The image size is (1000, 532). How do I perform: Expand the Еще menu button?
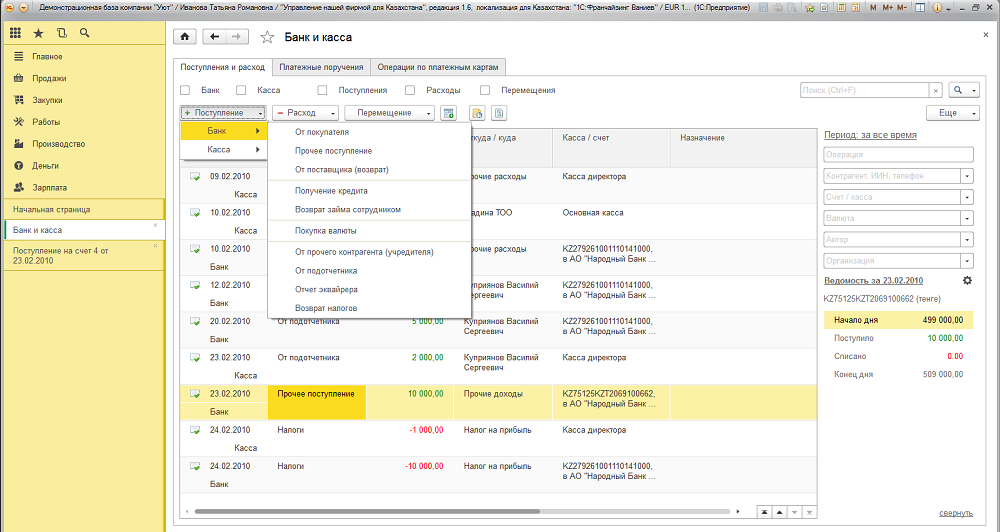[952, 113]
